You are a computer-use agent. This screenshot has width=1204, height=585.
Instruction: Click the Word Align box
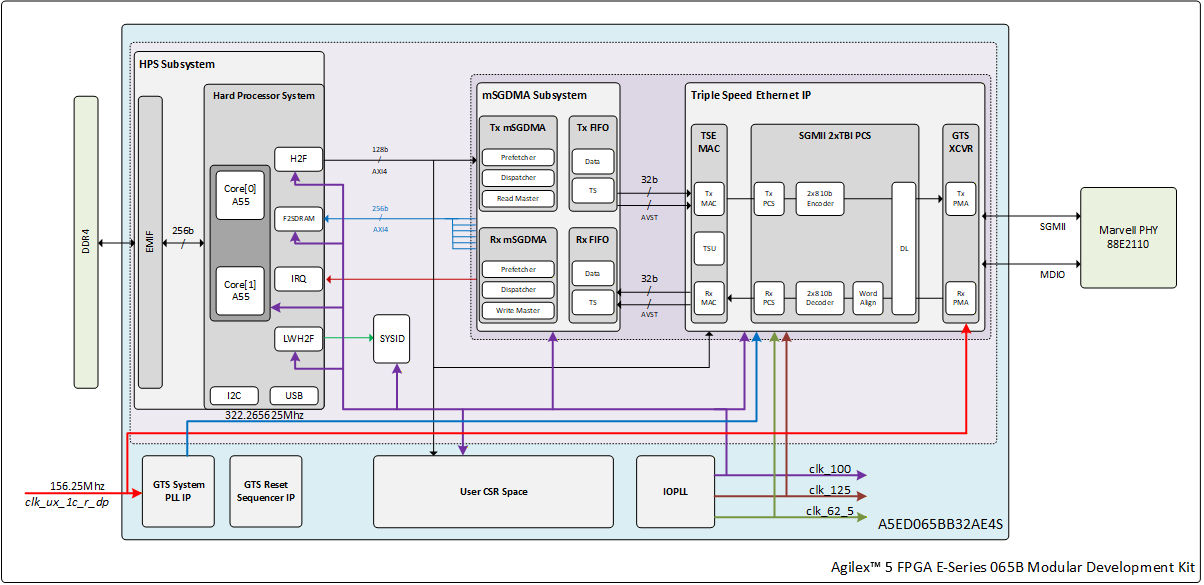868,297
